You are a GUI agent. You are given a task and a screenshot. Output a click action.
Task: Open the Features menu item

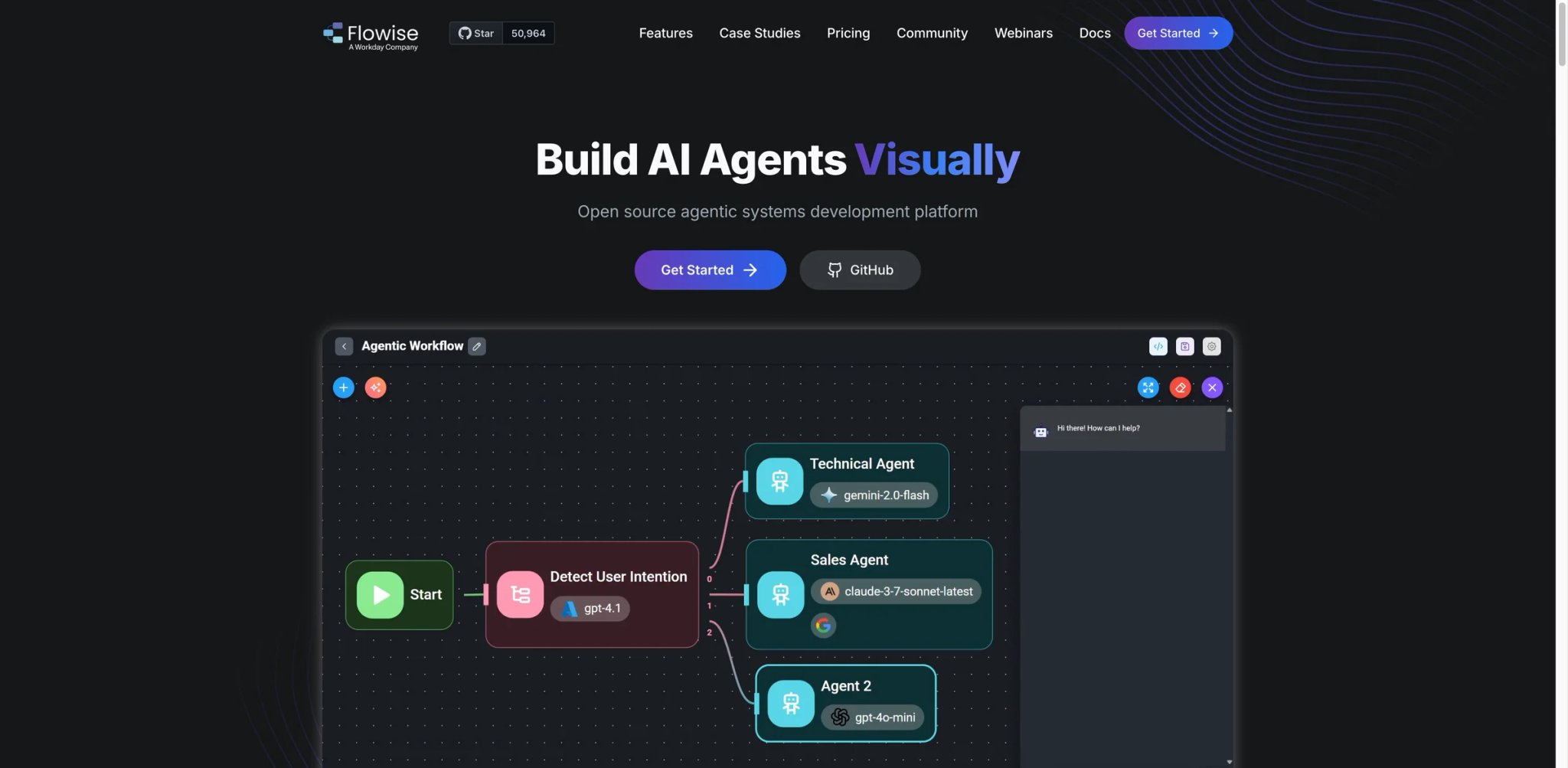tap(665, 33)
